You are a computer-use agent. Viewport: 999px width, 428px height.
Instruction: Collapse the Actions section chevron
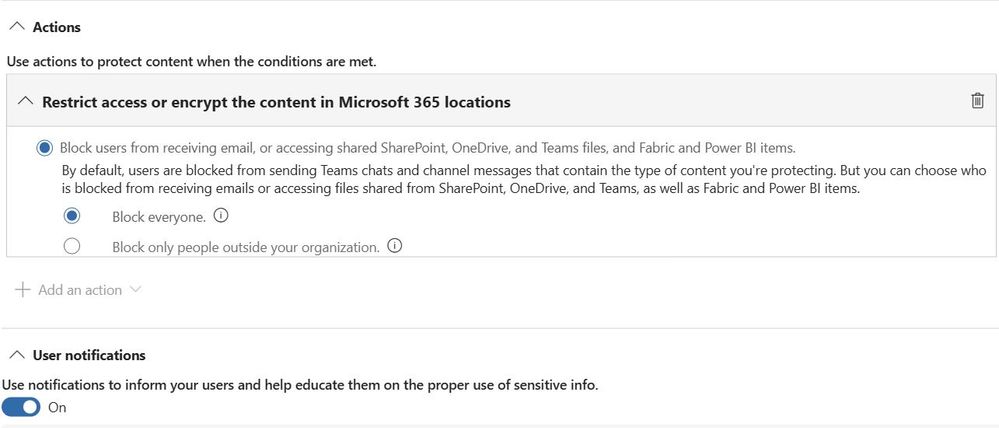coord(15,27)
